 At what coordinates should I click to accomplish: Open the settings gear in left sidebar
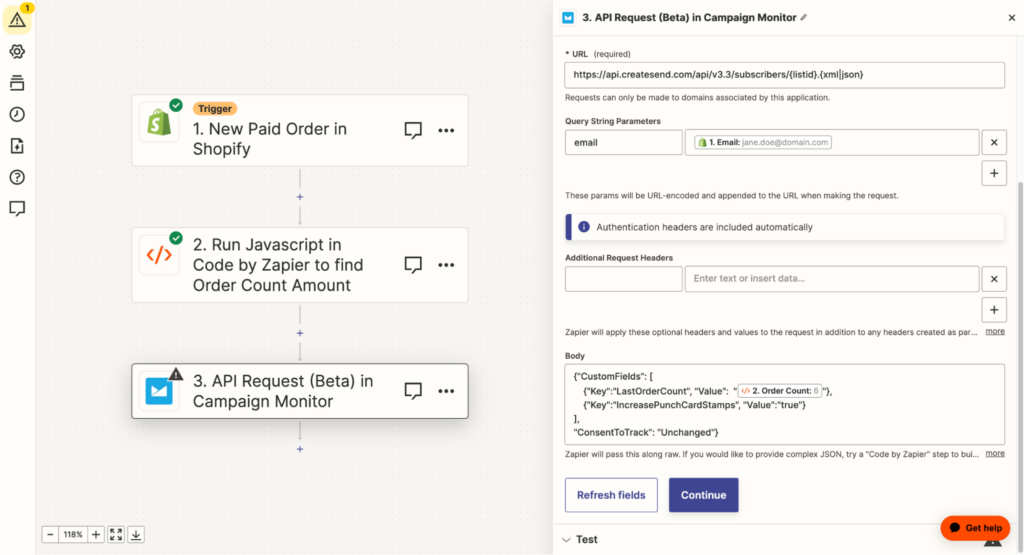[17, 52]
